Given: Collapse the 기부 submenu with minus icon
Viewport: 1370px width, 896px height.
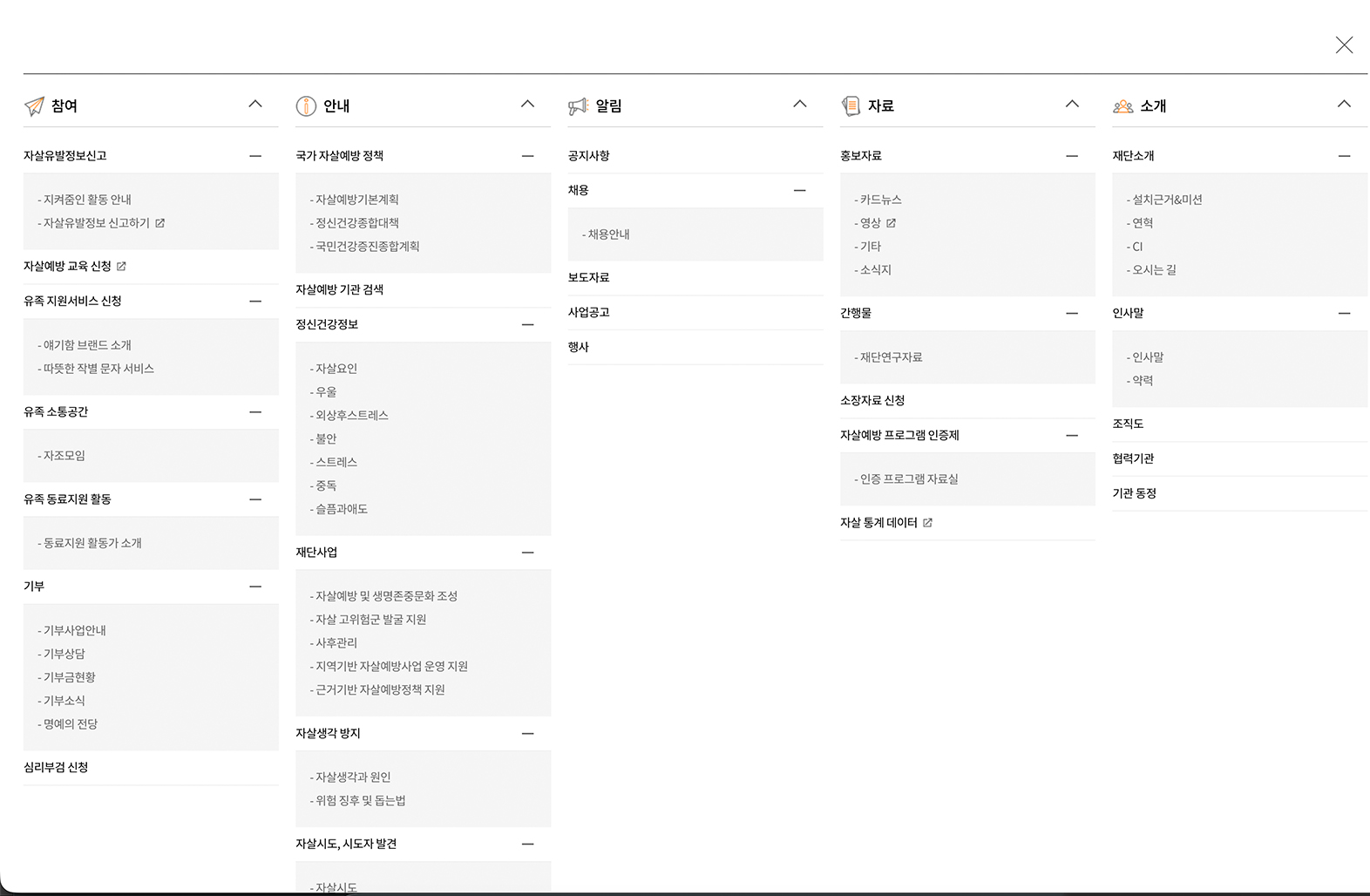Looking at the screenshot, I should point(255,587).
